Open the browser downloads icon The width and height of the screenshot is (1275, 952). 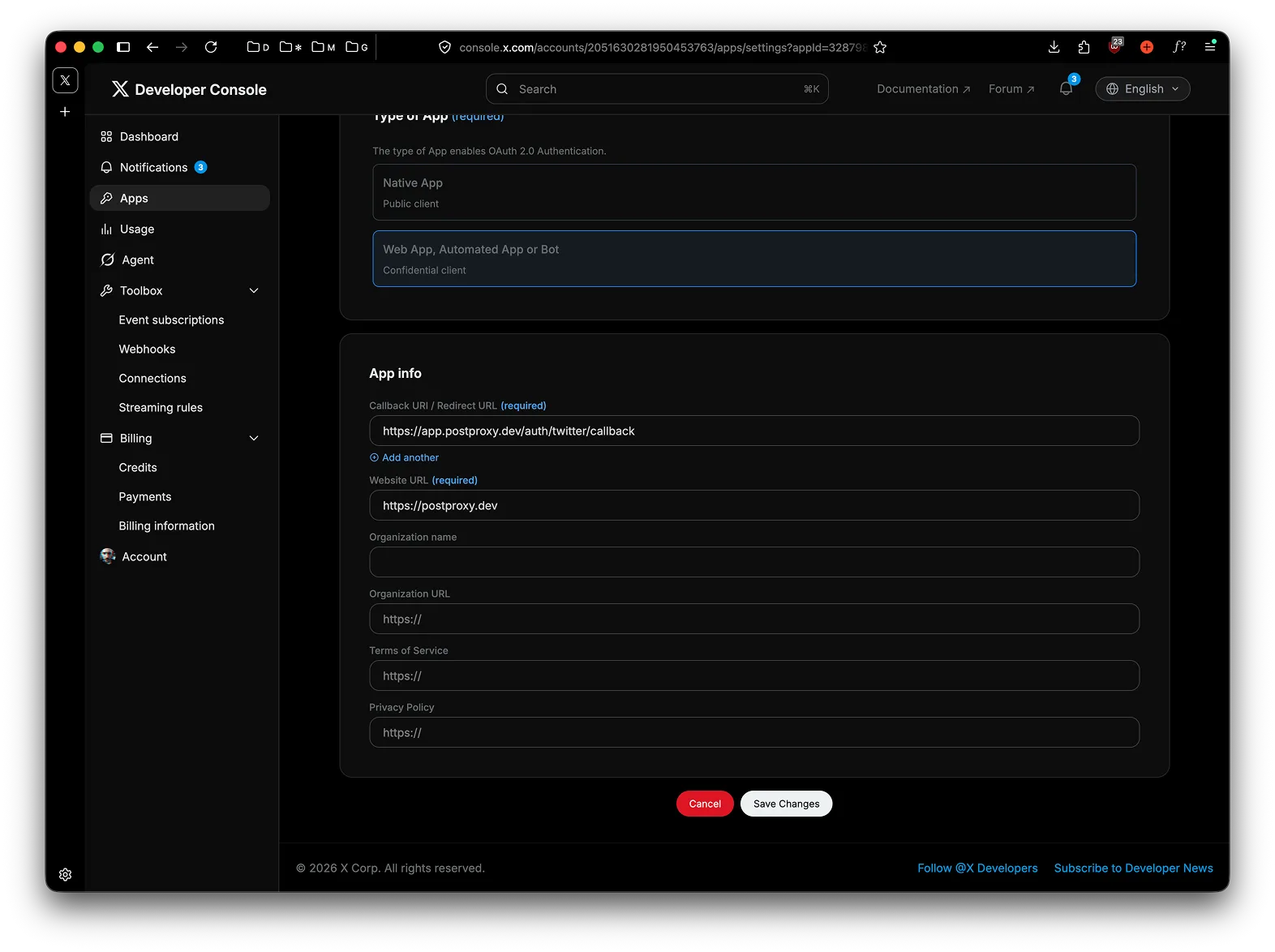[x=1054, y=47]
